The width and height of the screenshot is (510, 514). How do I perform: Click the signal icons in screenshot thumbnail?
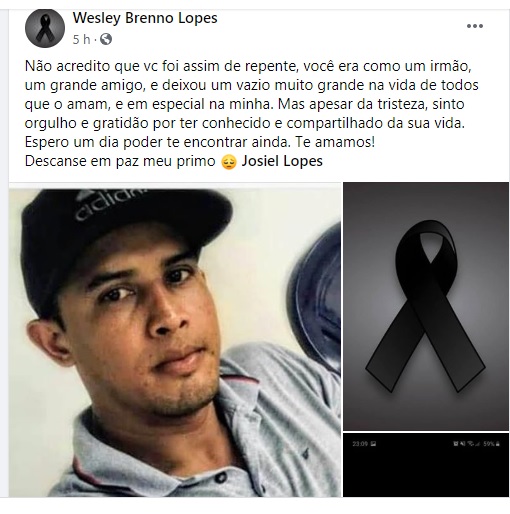[467, 444]
